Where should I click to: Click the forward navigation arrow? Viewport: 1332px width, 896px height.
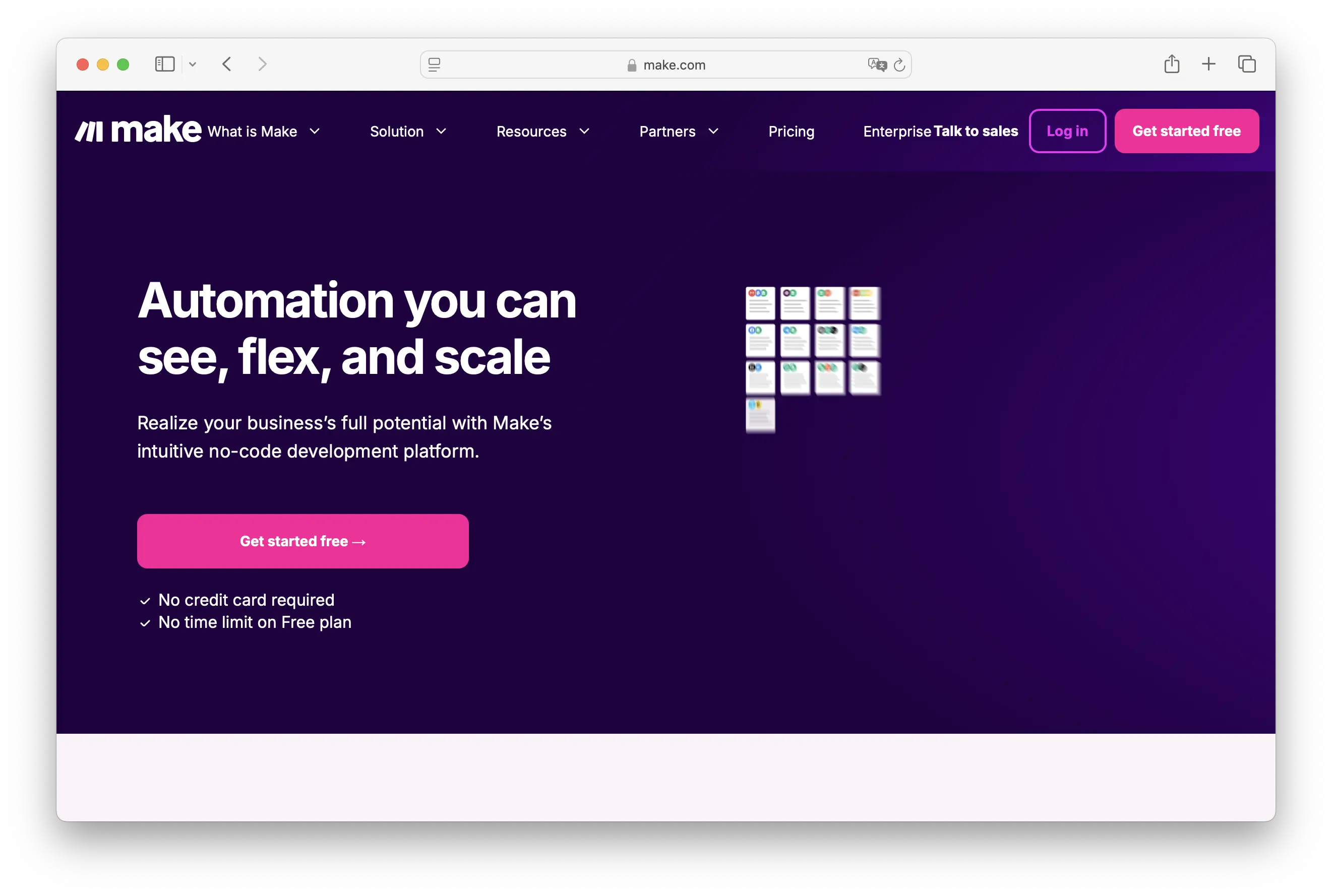(262, 64)
